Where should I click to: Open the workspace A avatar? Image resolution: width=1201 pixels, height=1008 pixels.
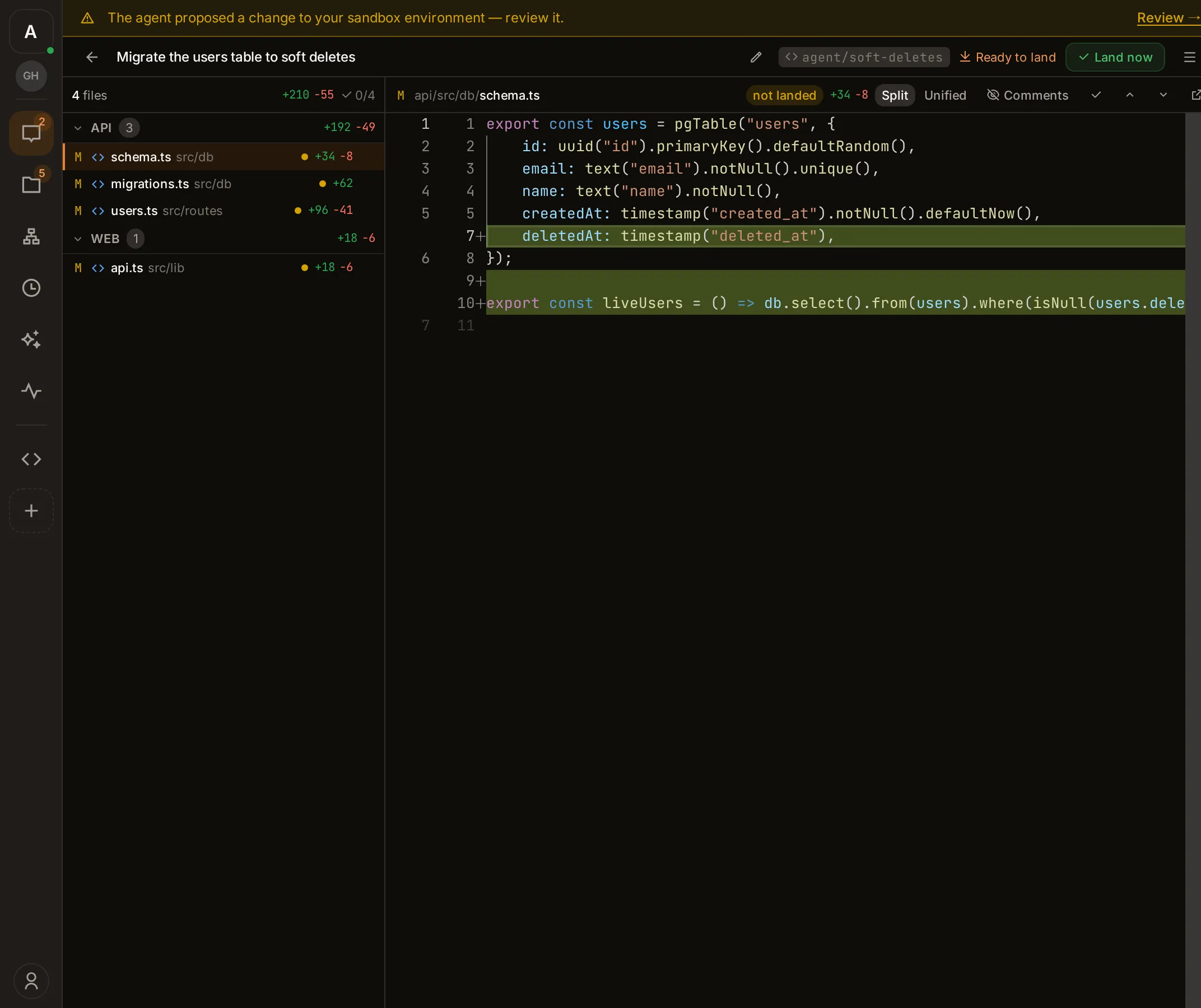pos(31,31)
